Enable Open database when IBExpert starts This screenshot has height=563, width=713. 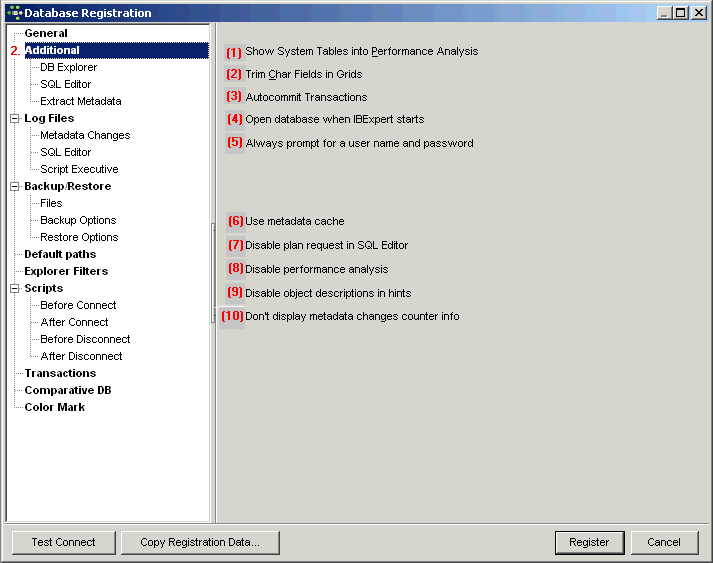coord(325,119)
